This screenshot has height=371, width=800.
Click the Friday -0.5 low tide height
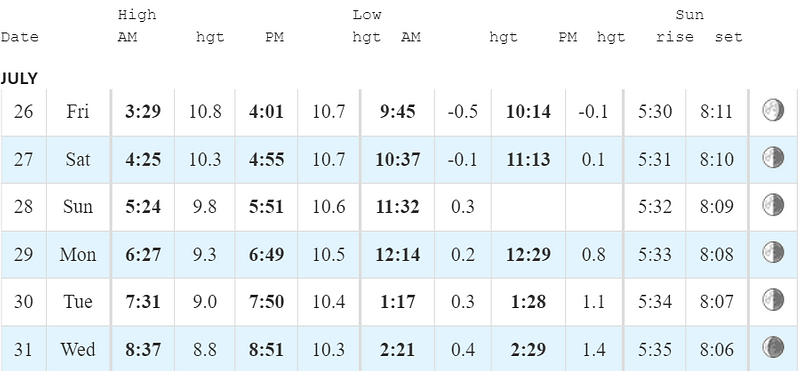point(462,111)
